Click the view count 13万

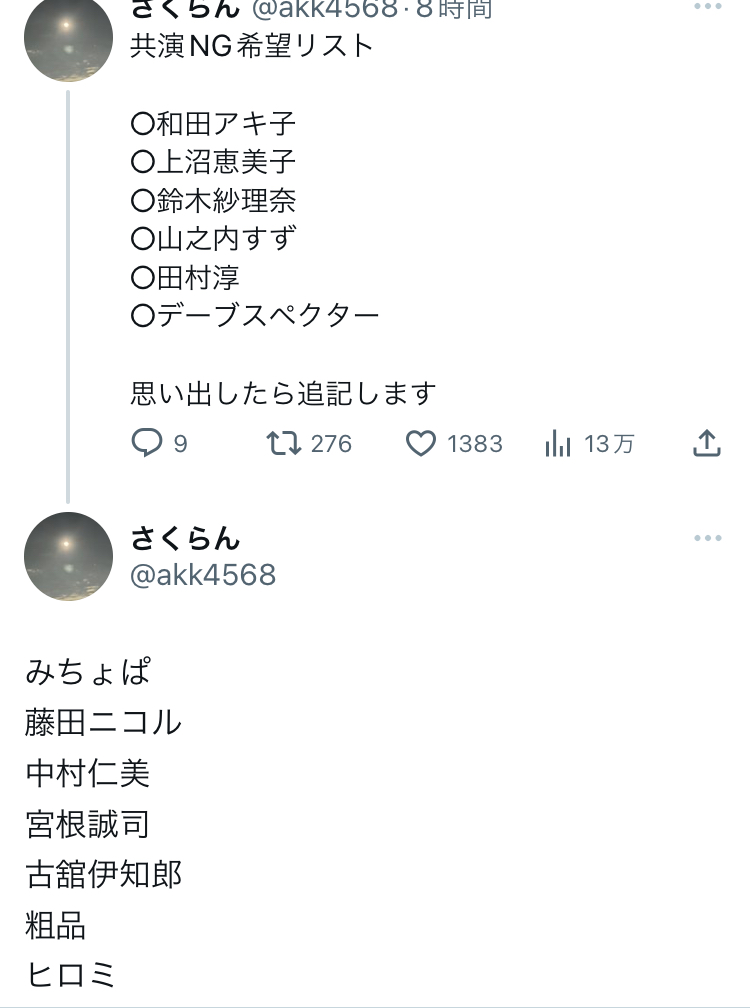(609, 444)
